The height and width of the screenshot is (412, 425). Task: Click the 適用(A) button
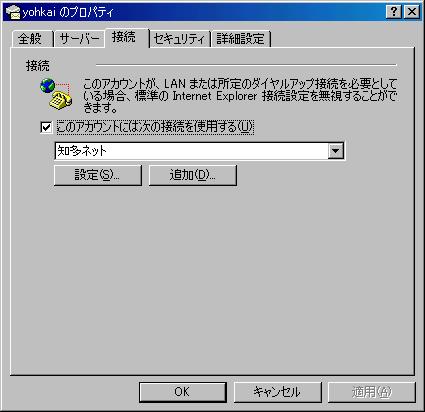click(372, 392)
